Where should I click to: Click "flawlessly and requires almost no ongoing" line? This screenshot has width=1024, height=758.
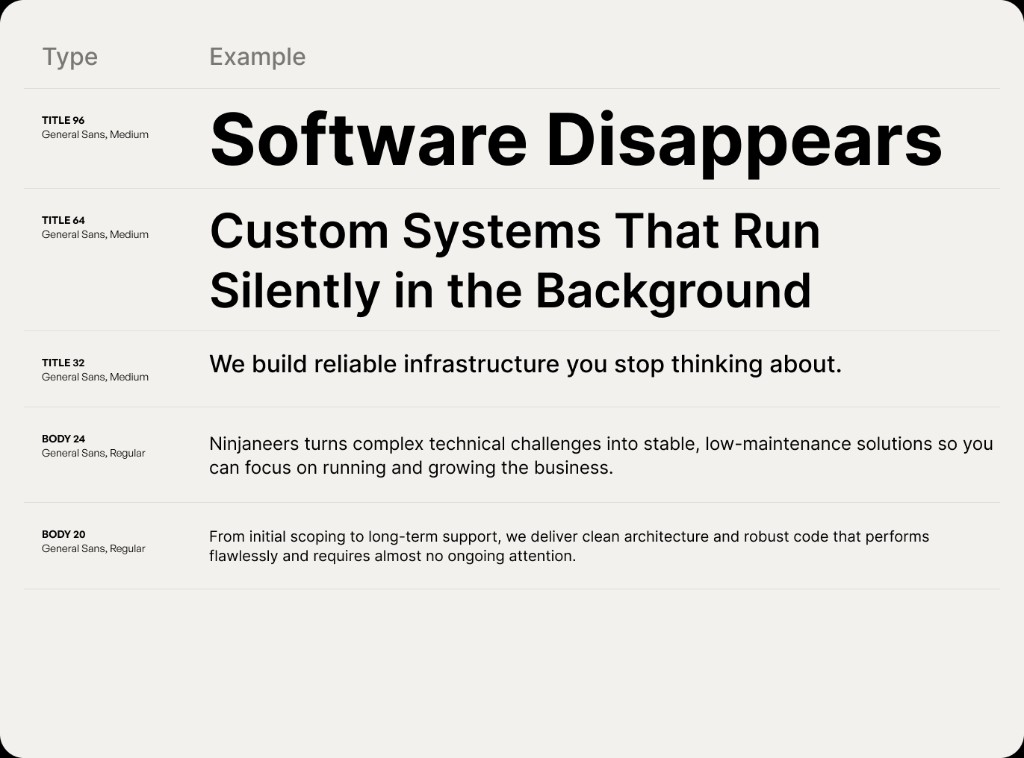click(392, 556)
